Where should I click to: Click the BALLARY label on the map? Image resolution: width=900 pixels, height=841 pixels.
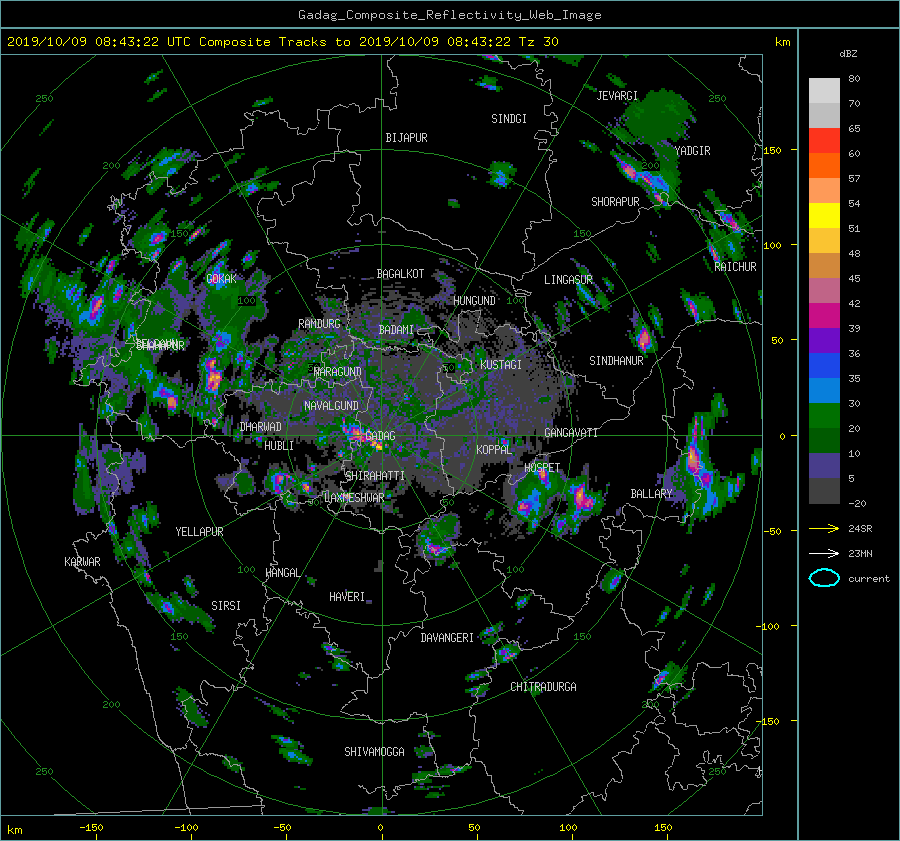pos(651,494)
